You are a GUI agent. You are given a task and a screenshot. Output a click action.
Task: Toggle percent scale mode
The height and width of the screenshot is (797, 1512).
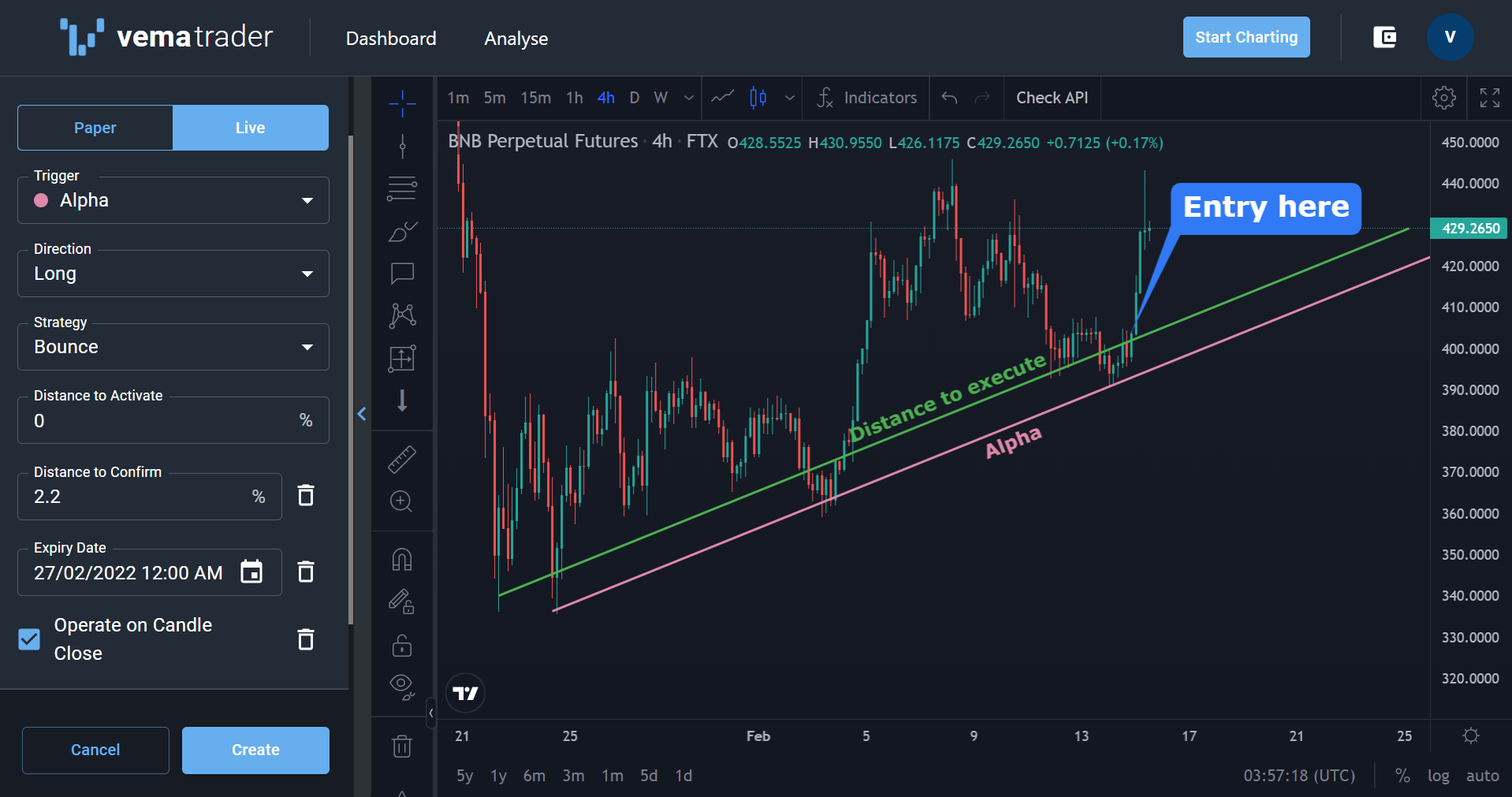pos(1402,776)
